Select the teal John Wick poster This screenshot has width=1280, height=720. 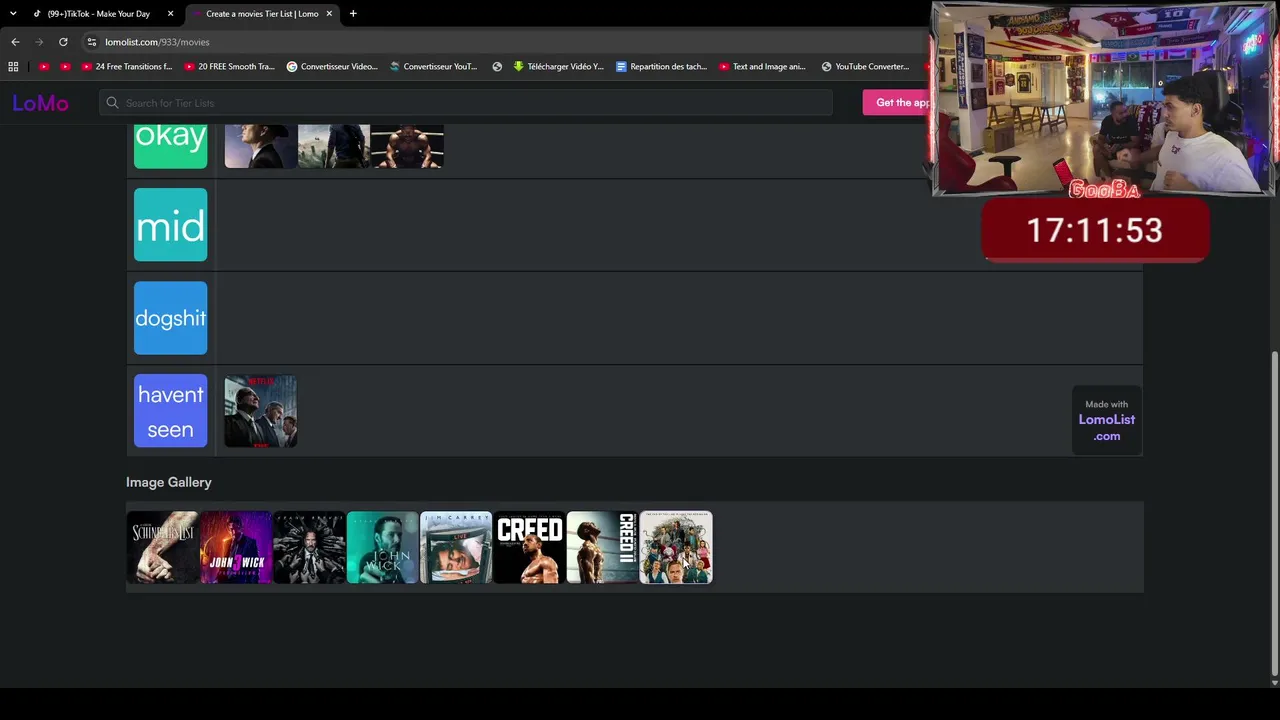(x=383, y=547)
